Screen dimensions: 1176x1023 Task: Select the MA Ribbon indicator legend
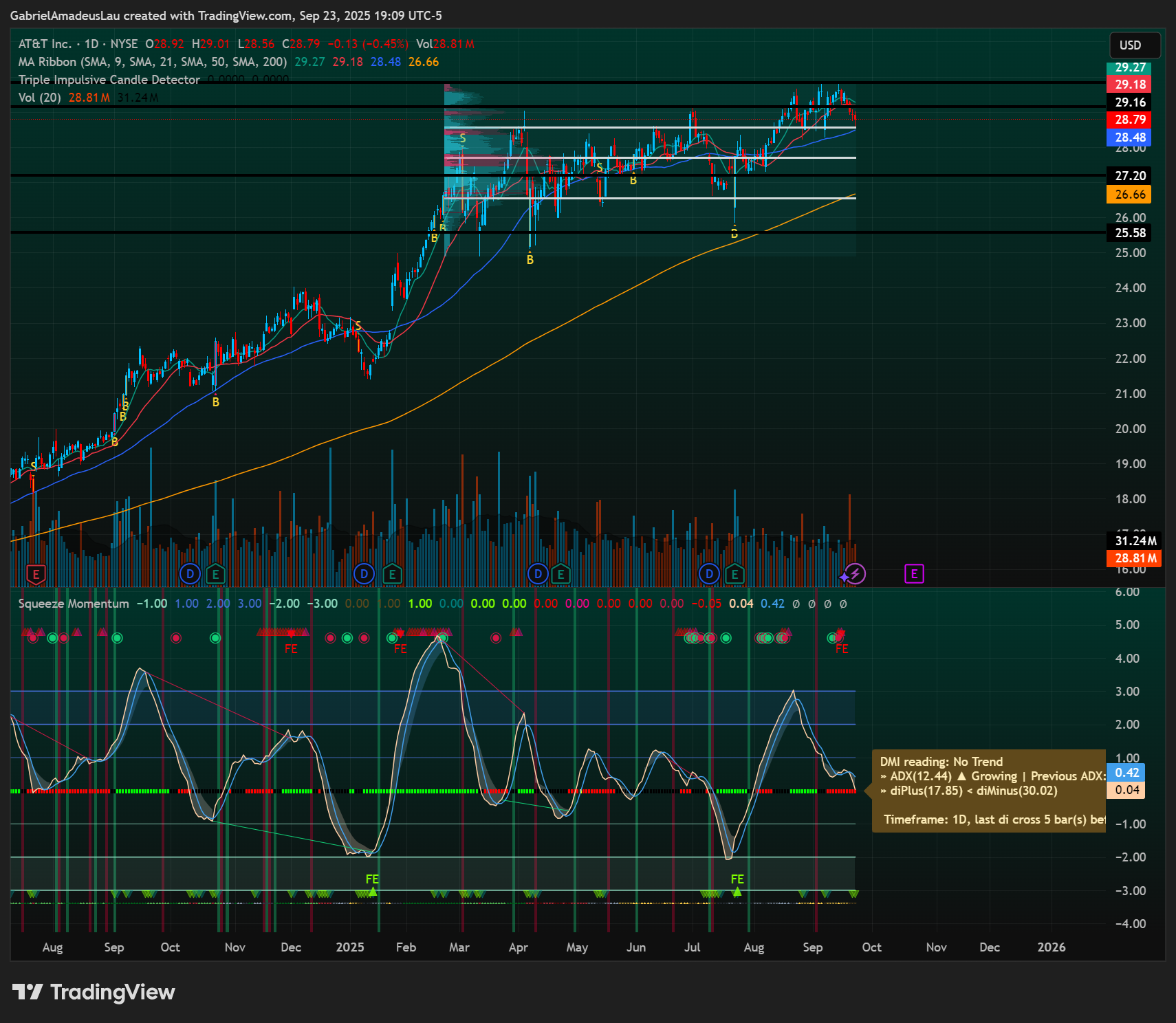pos(152,62)
